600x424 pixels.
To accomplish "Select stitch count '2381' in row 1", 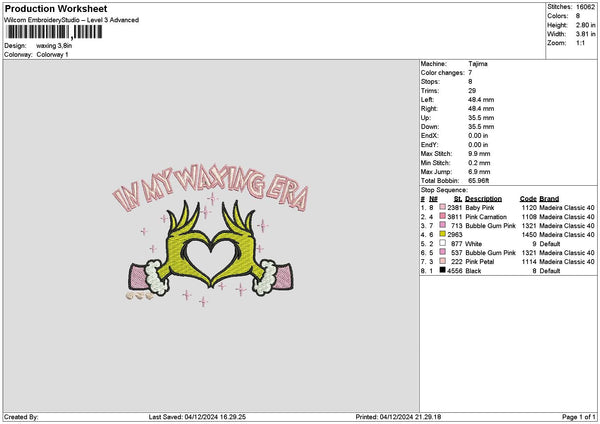I will click(455, 207).
